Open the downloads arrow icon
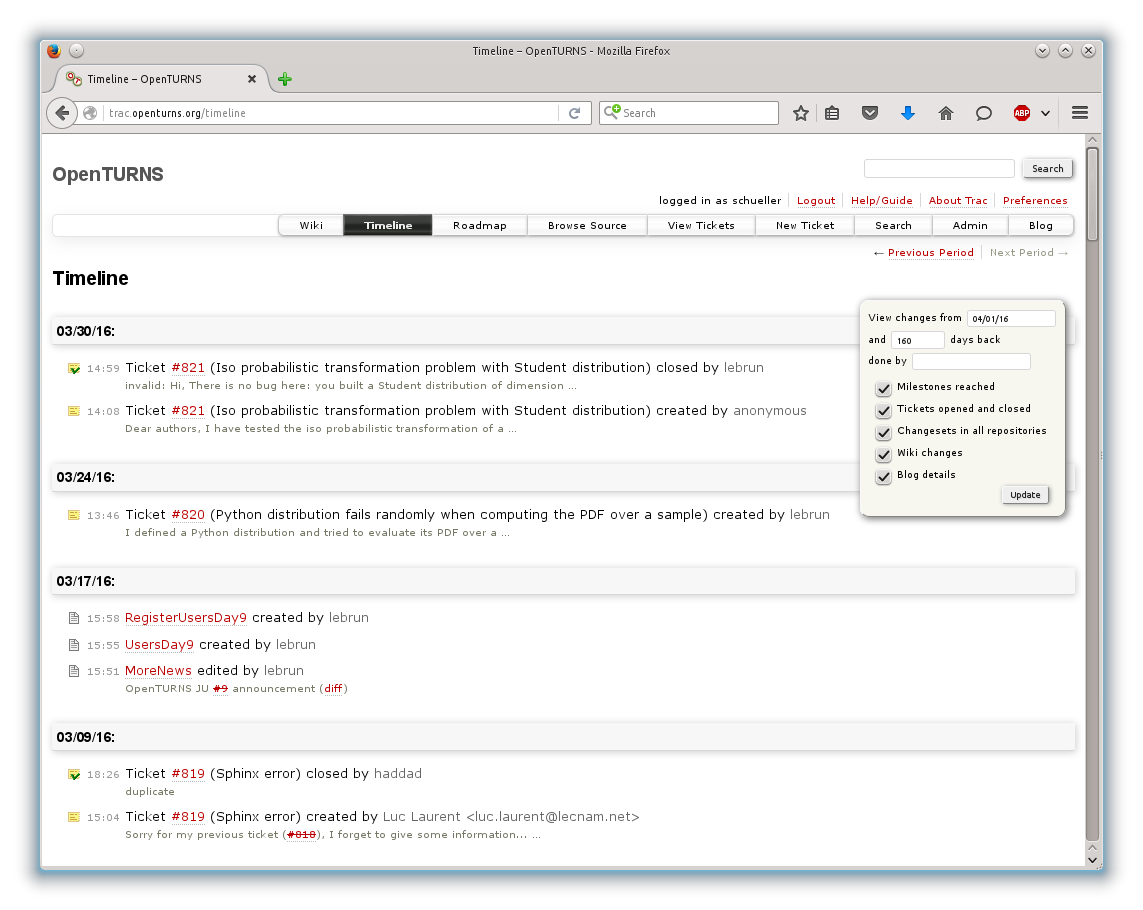The height and width of the screenshot is (910, 1143). pos(908,113)
